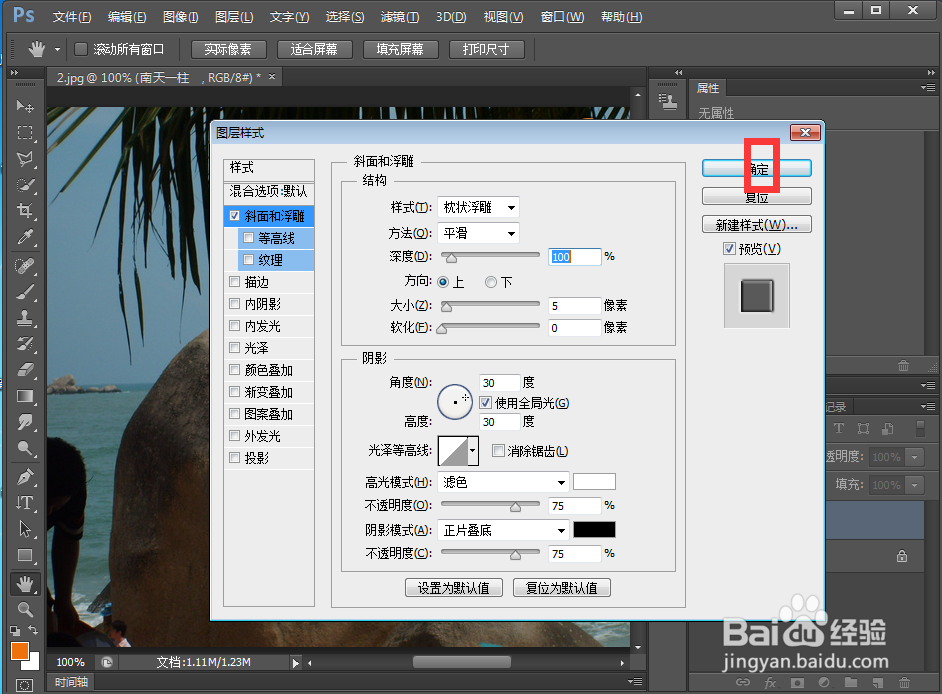
Task: Select the Dodge tool
Action: pyautogui.click(x=25, y=448)
